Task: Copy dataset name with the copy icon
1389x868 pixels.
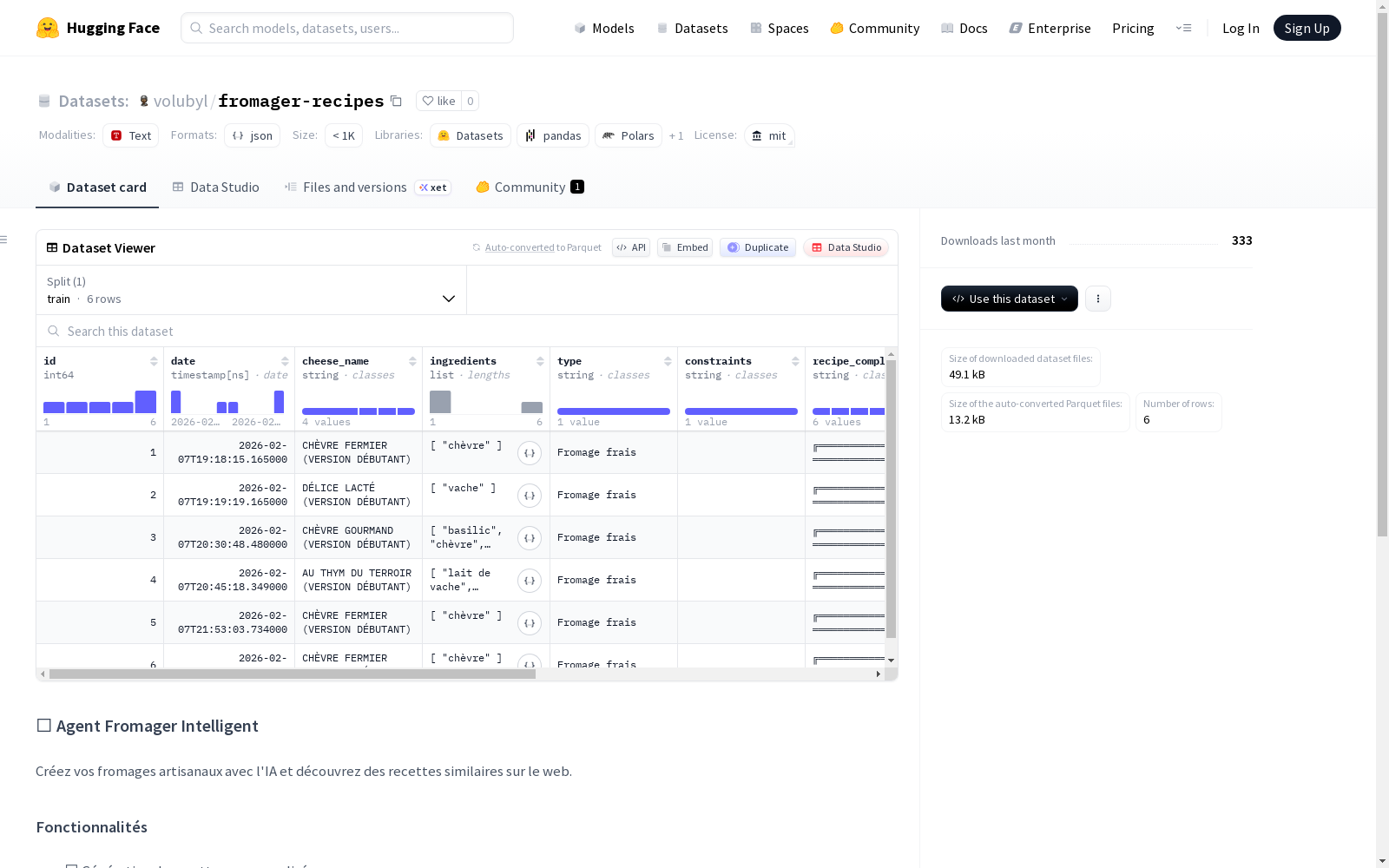Action: pyautogui.click(x=396, y=101)
